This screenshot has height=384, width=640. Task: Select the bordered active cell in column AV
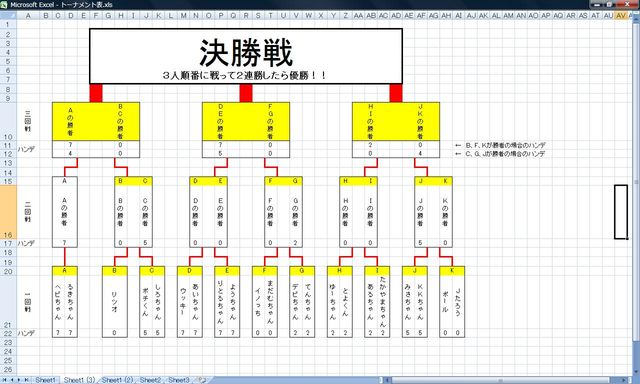click(x=621, y=212)
